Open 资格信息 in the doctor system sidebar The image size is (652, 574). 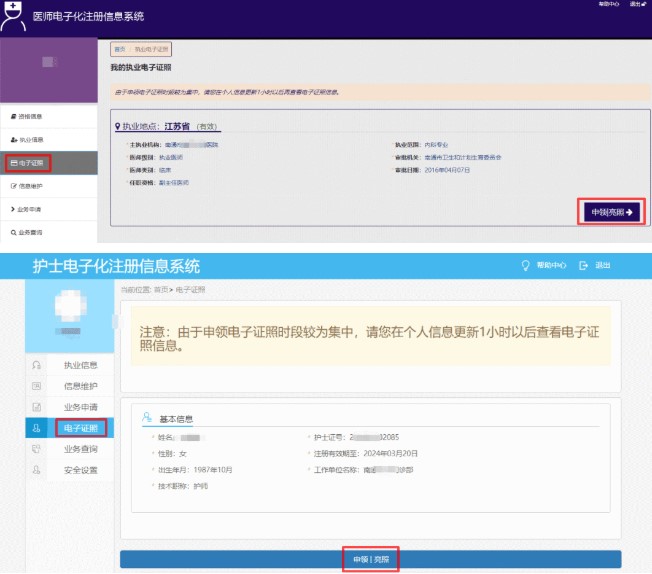[x=30, y=116]
